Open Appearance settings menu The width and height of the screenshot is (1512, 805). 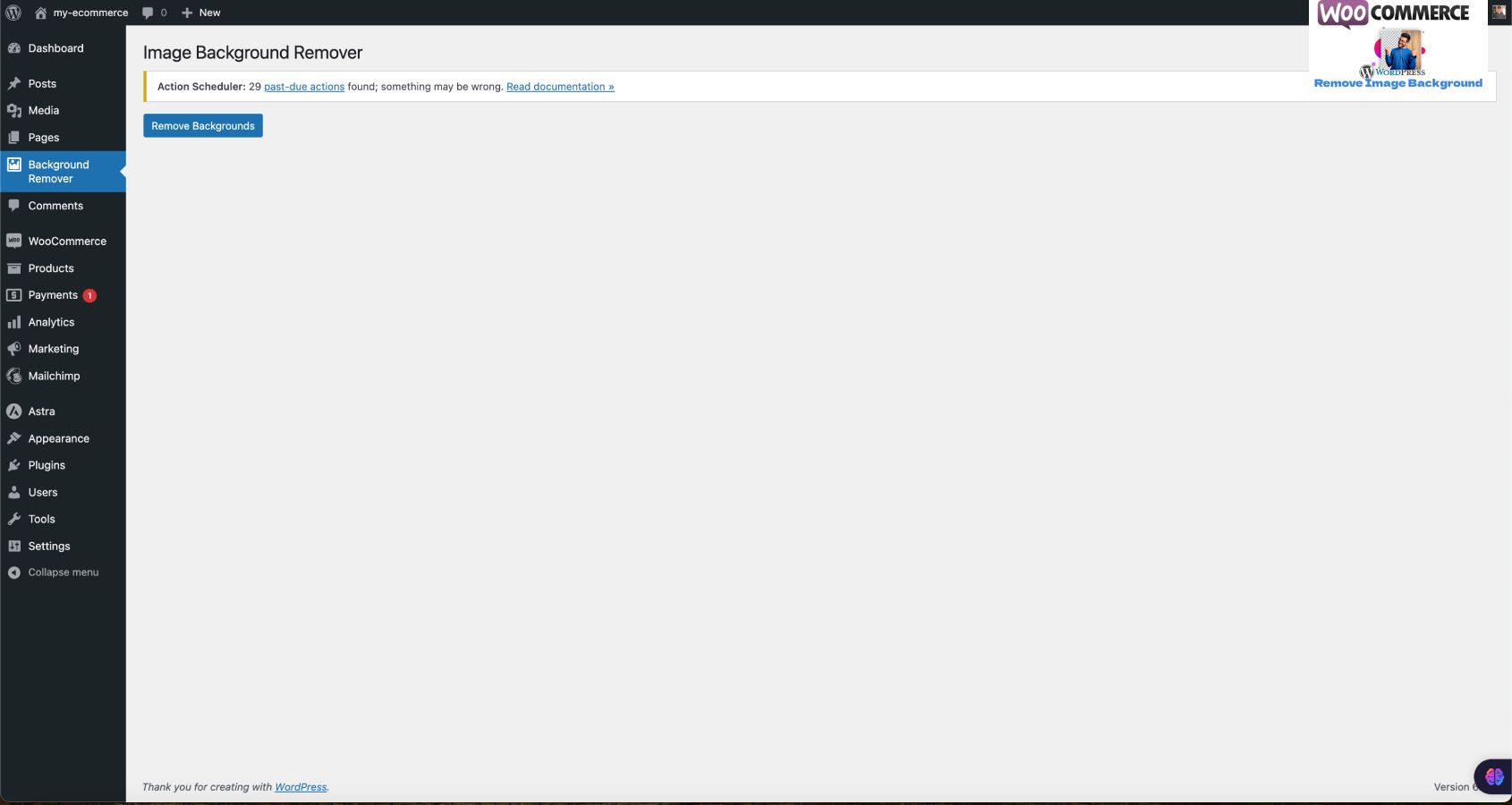coord(59,438)
